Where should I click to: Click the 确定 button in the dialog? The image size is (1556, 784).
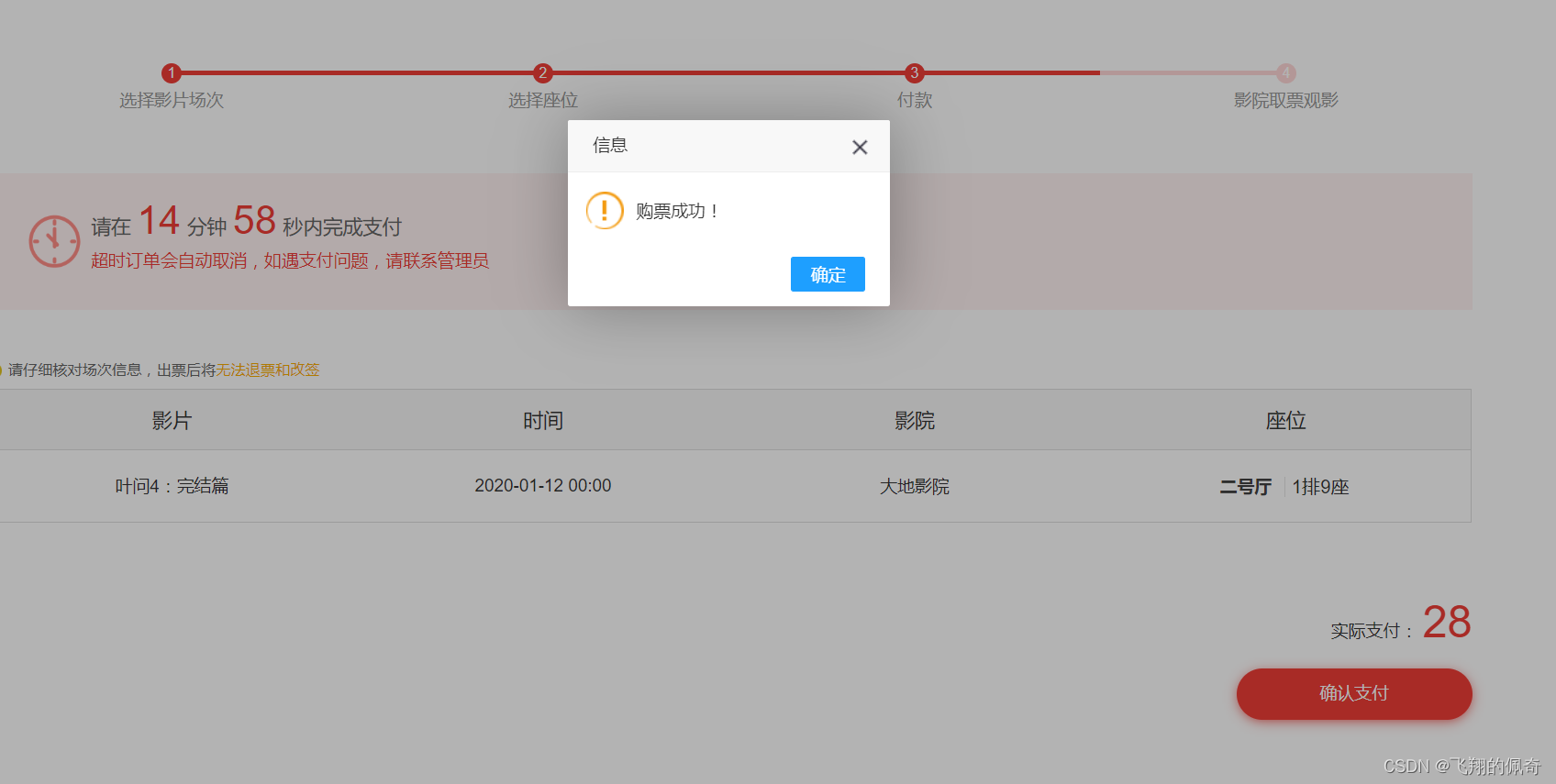pyautogui.click(x=828, y=274)
